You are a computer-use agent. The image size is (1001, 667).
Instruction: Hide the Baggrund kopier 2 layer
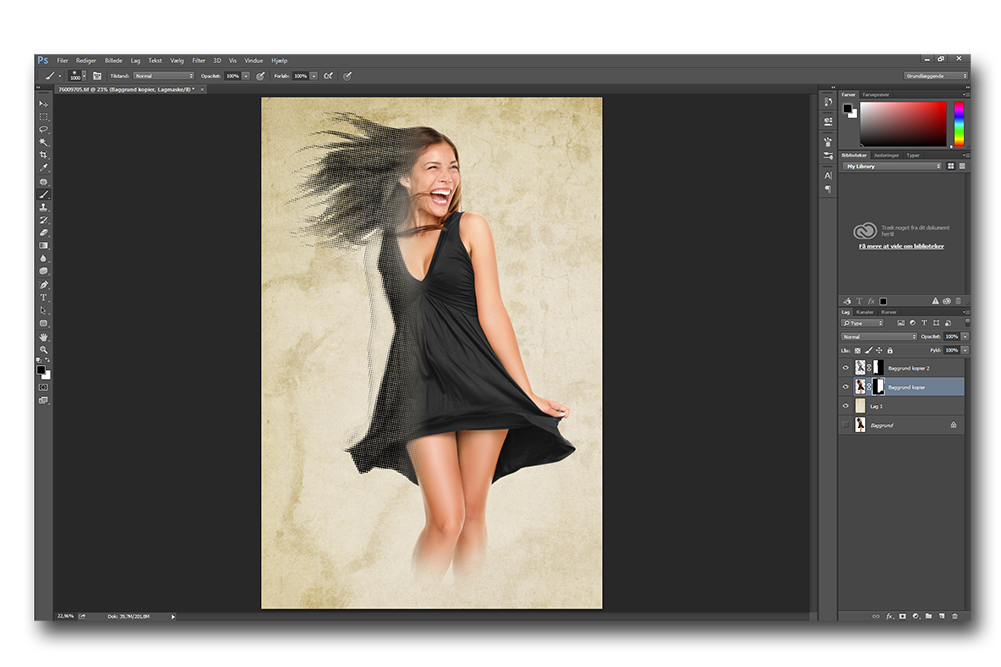point(846,368)
